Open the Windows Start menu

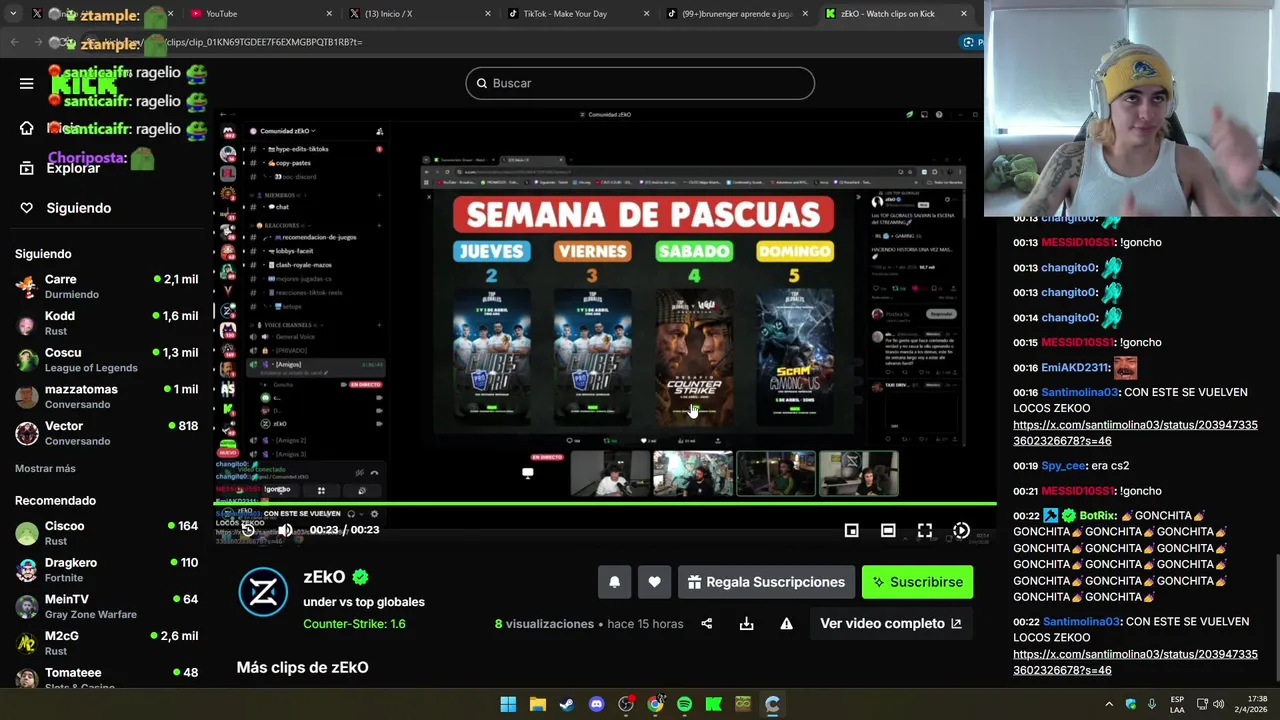click(x=508, y=704)
